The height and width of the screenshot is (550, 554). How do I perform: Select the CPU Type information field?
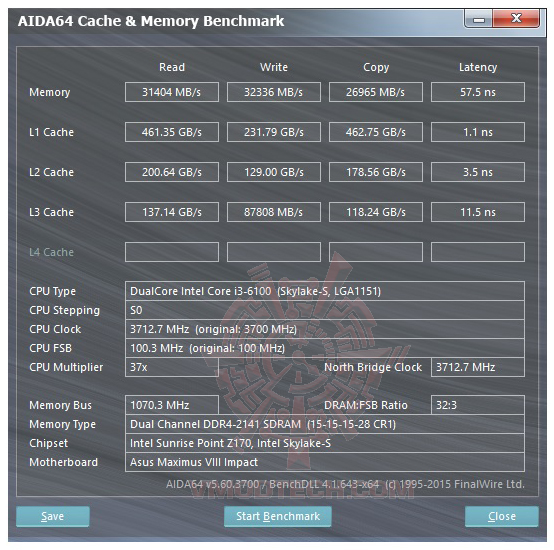tap(325, 291)
